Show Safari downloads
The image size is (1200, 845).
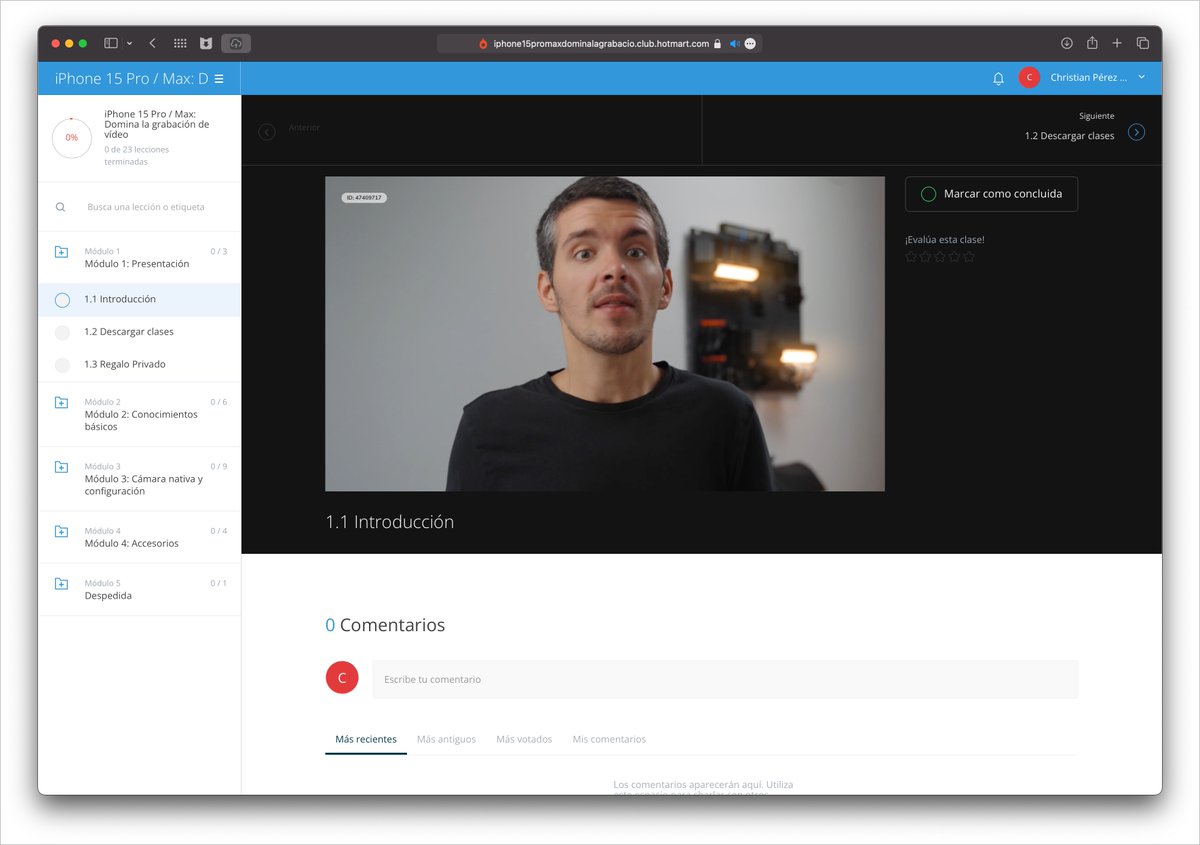[1067, 44]
